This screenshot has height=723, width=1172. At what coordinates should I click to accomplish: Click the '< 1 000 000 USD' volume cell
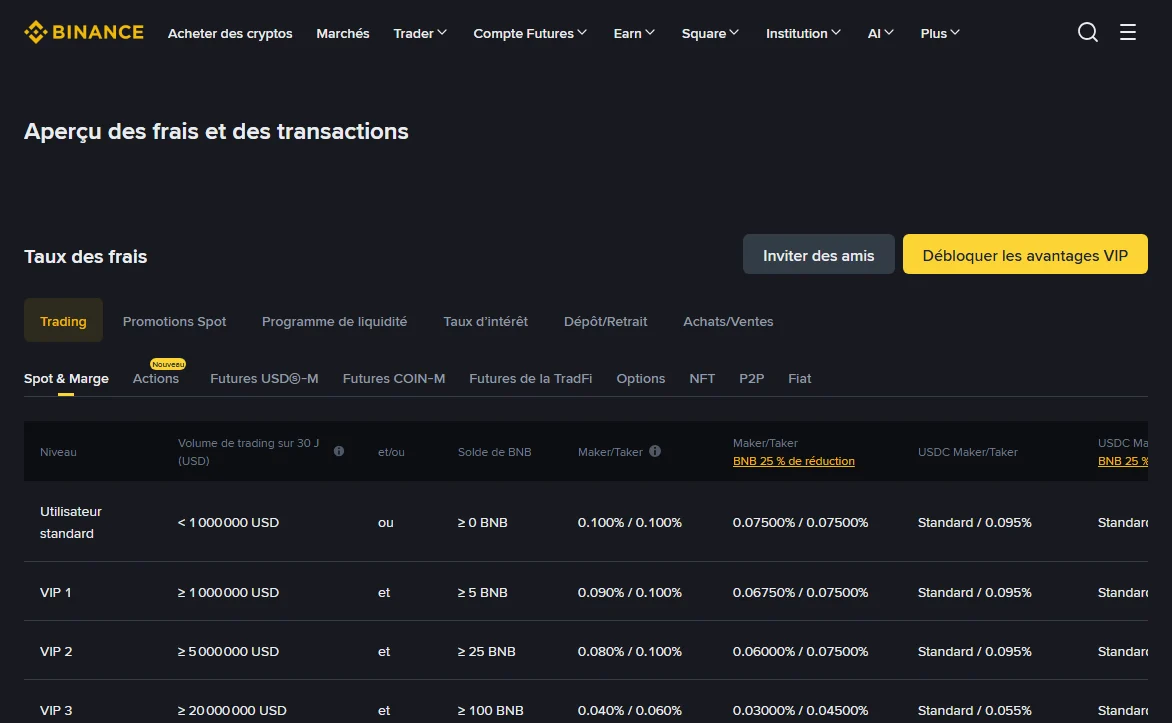[x=228, y=522]
